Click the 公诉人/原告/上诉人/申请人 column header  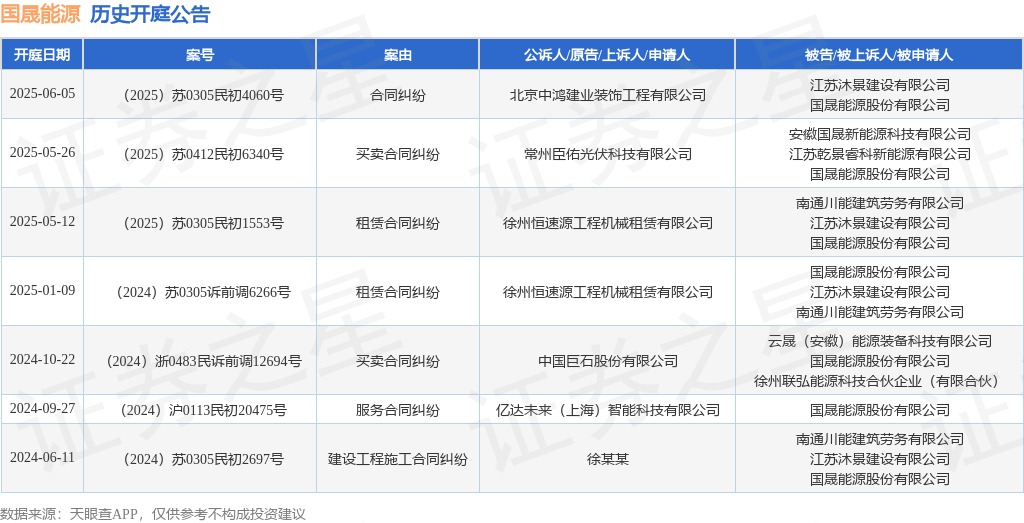[x=607, y=55]
